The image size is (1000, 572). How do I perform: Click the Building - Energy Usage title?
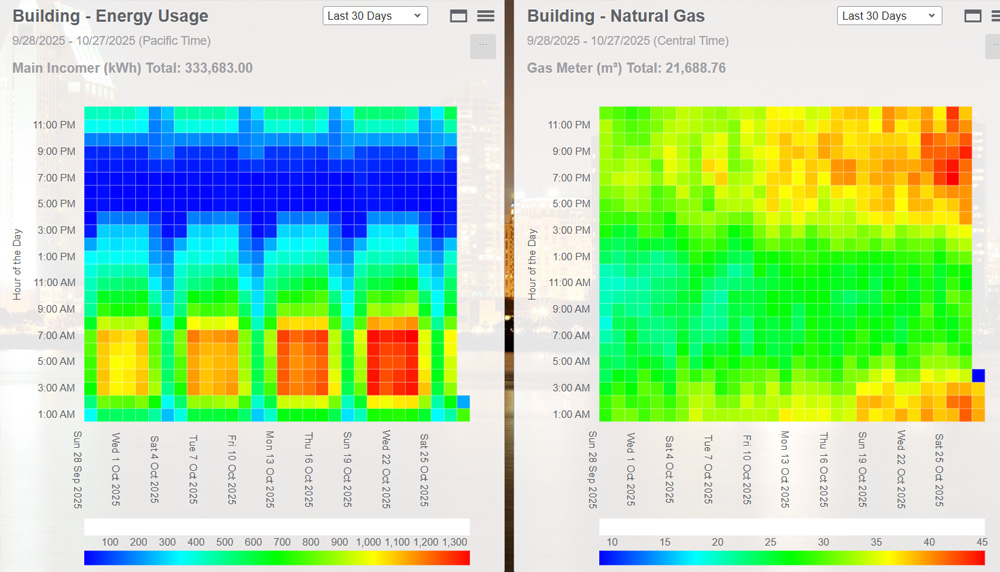point(110,16)
